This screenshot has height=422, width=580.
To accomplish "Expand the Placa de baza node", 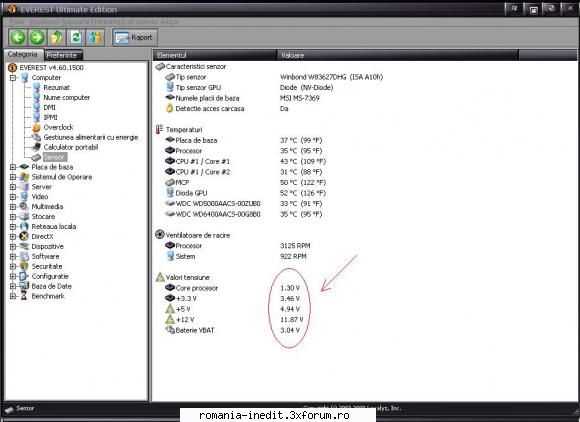I will pos(13,167).
